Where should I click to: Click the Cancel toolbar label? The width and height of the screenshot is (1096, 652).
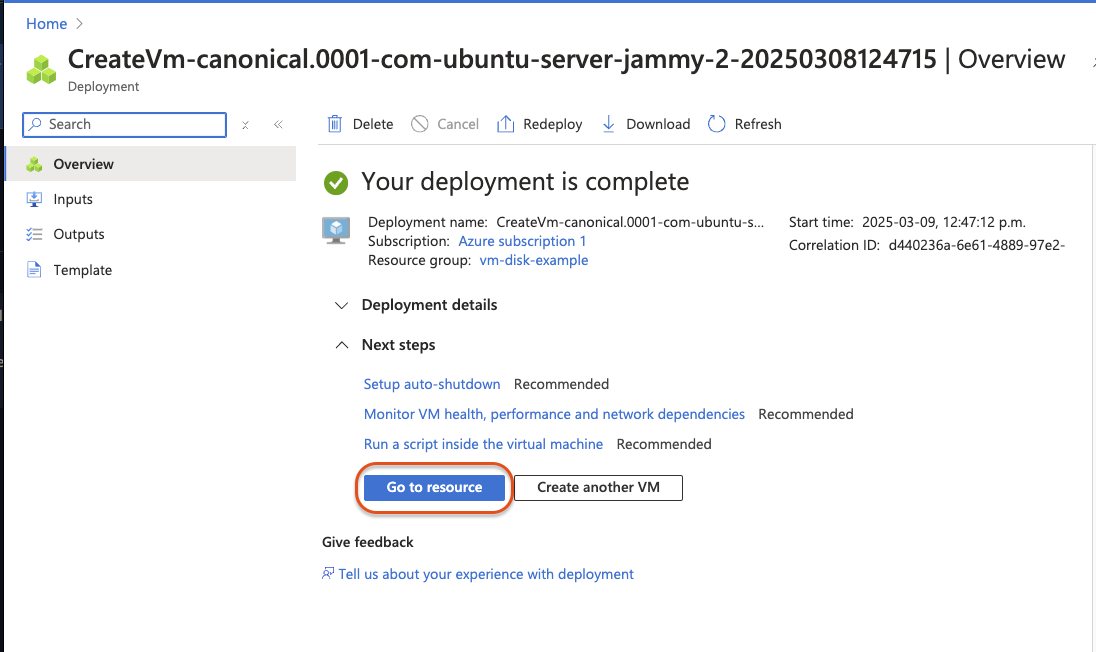pyautogui.click(x=458, y=124)
